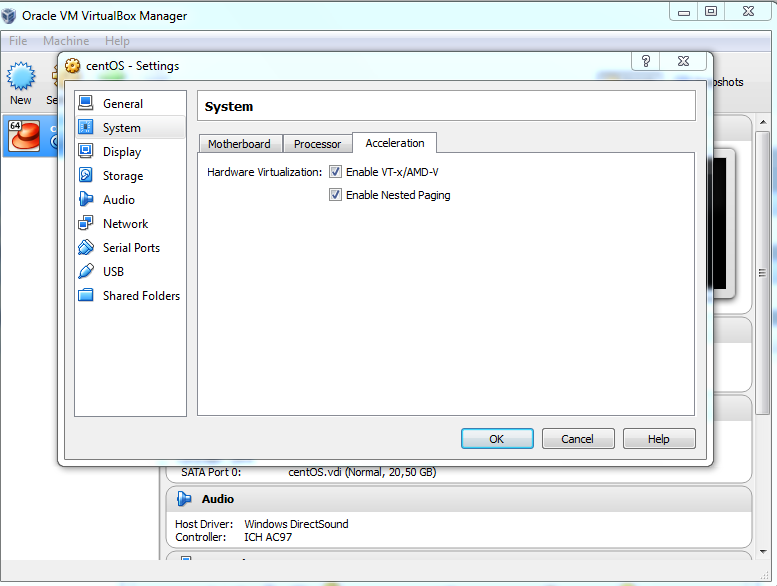Viewport: 777px width, 586px height.
Task: Click the New machine starburst icon
Action: (x=21, y=76)
